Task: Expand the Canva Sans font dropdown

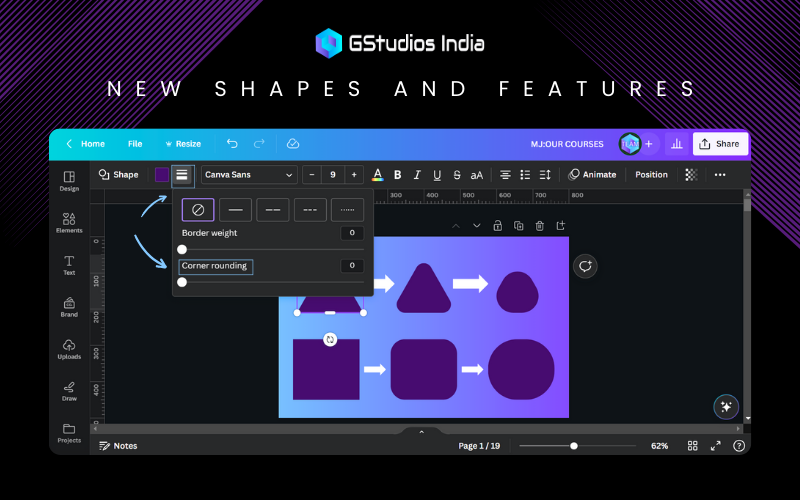Action: (x=249, y=174)
